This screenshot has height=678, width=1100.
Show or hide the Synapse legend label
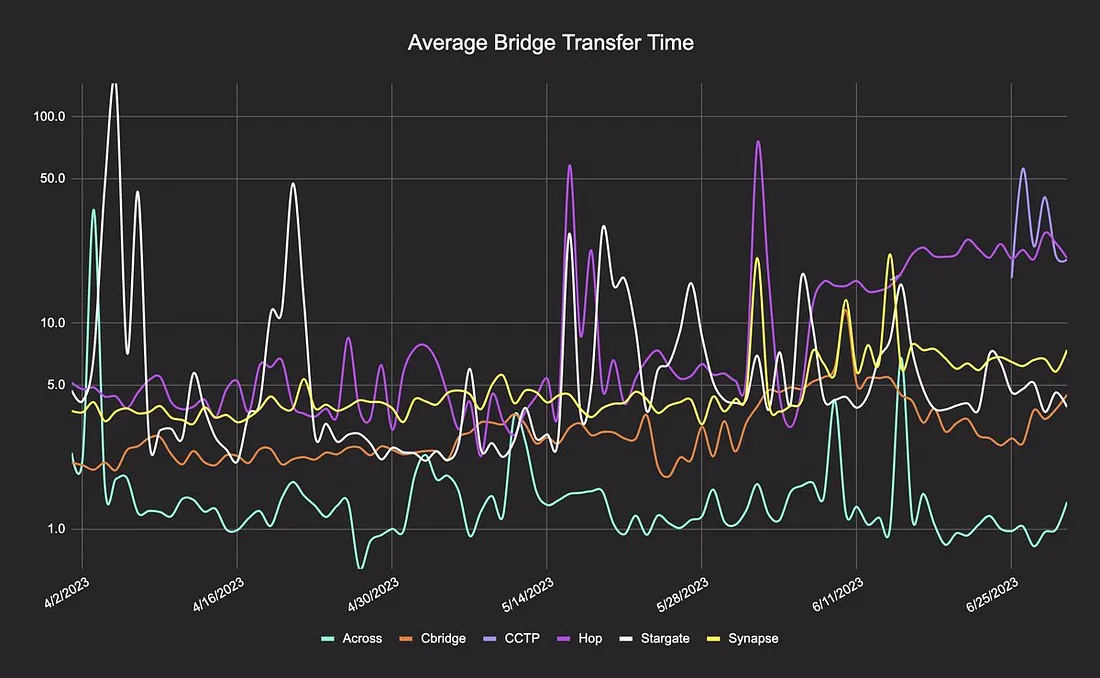click(x=753, y=638)
